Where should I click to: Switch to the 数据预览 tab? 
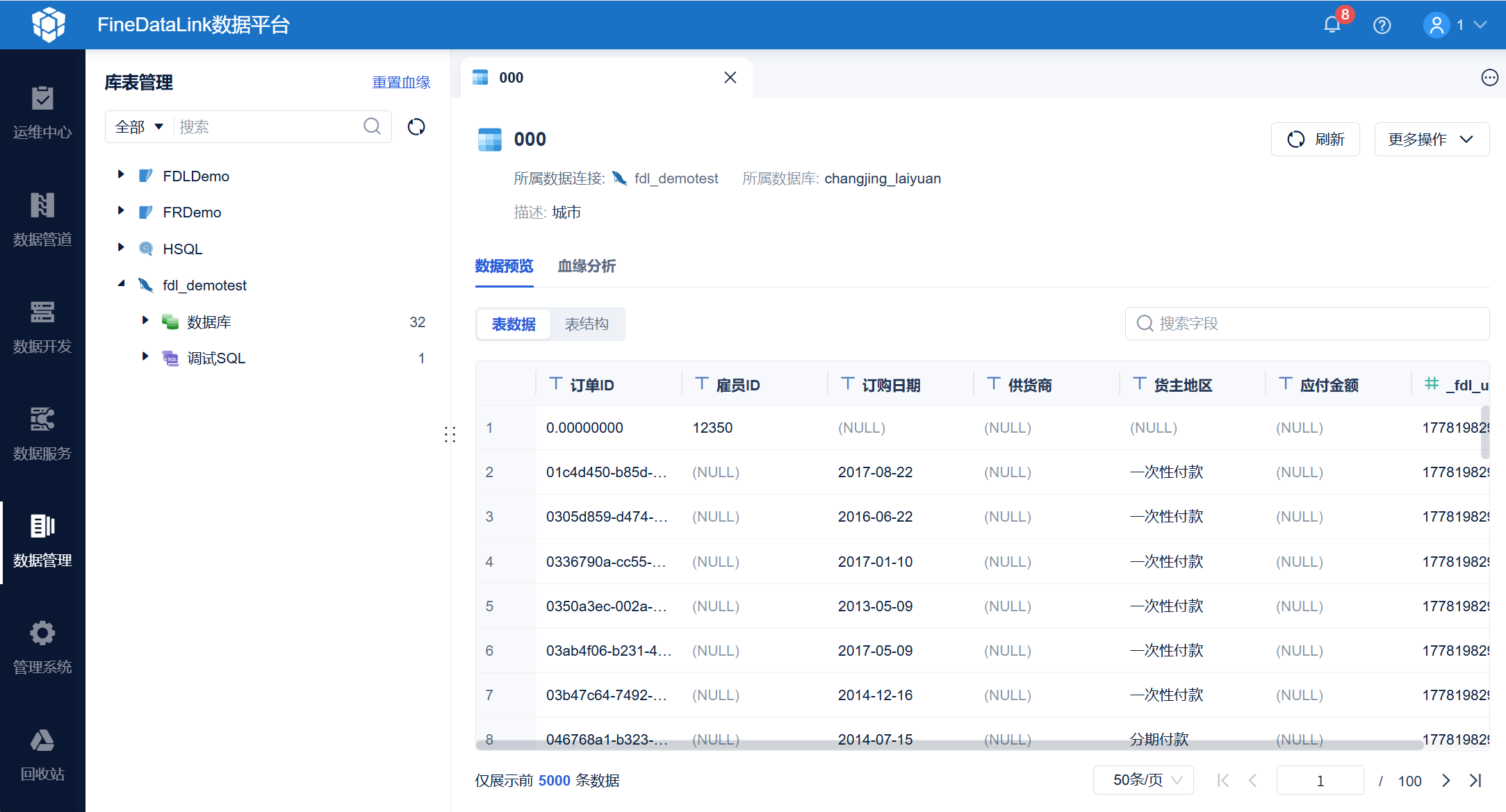coord(504,266)
